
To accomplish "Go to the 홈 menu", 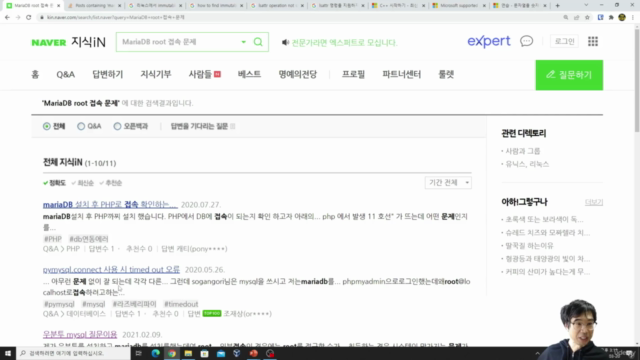I will coord(35,74).
